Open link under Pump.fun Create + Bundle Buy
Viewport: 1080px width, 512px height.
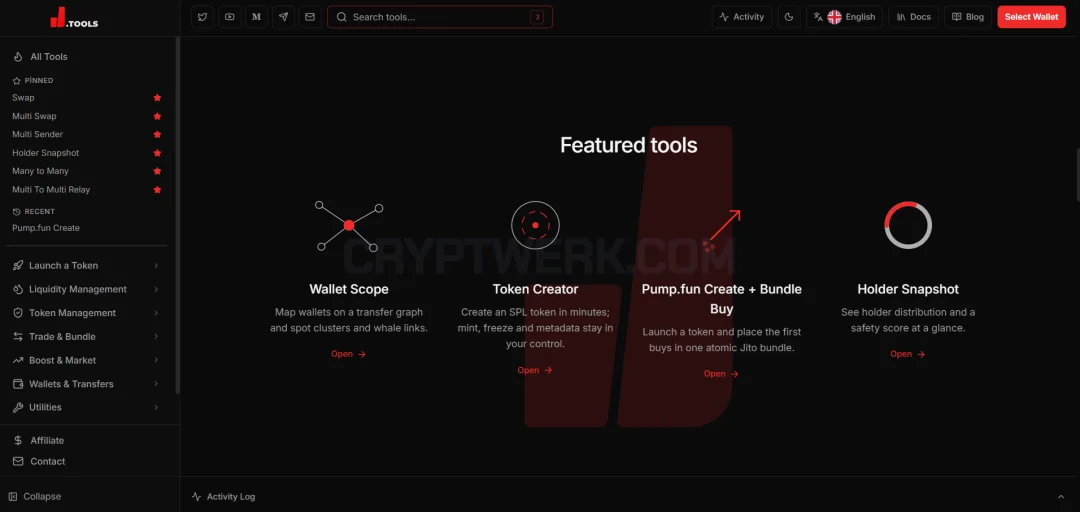[721, 374]
